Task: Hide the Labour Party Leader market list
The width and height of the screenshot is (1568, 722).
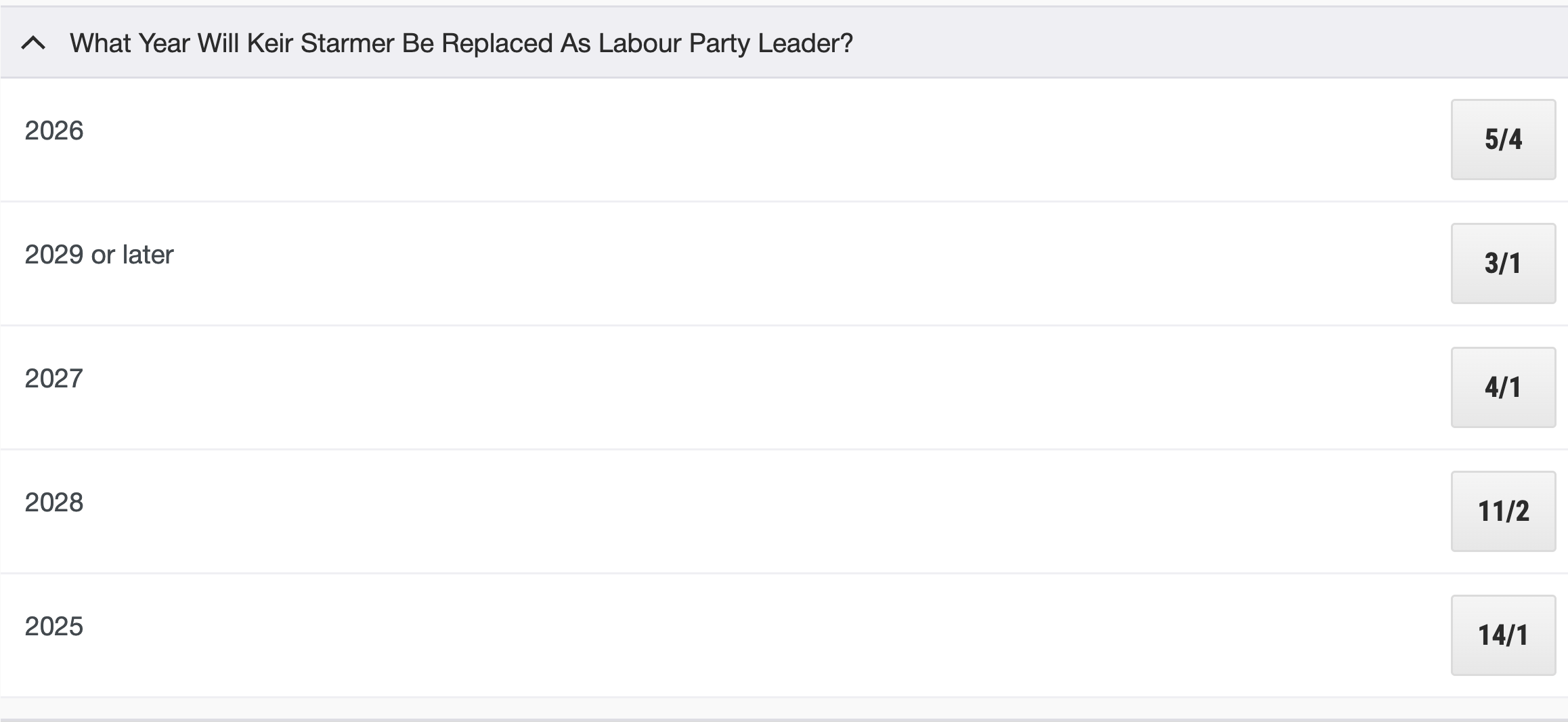Action: click(x=33, y=44)
